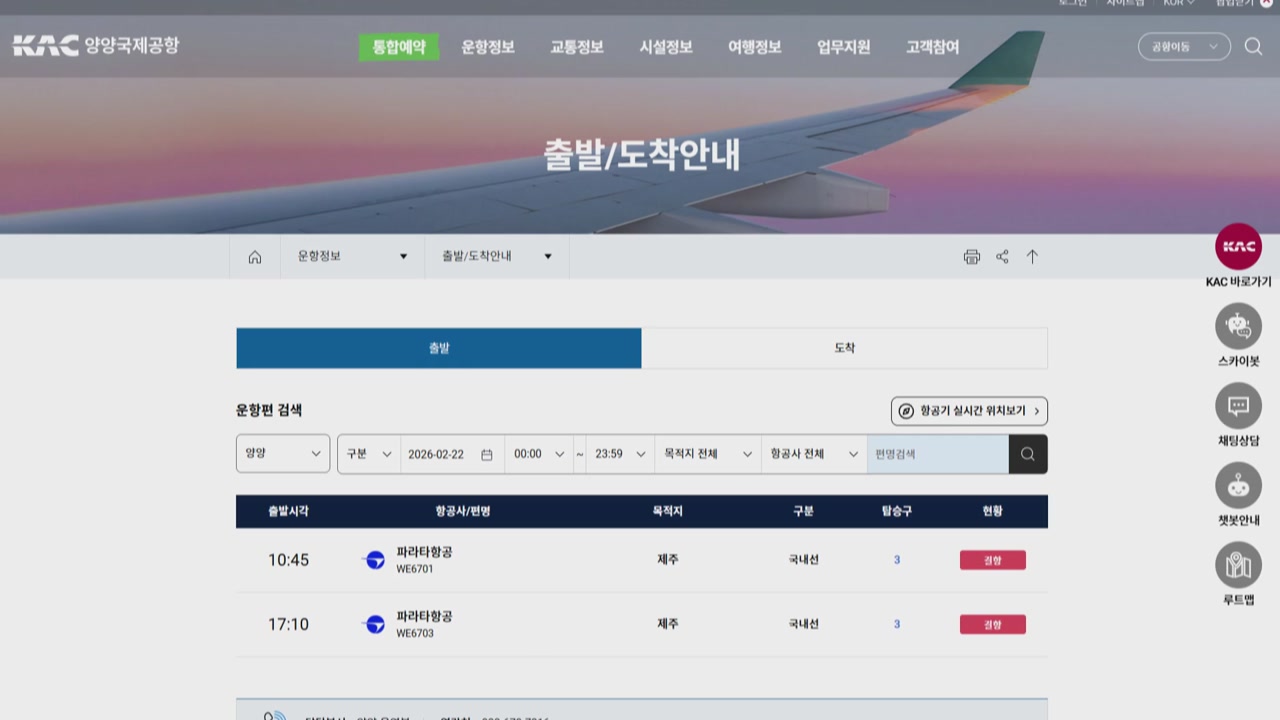Click the search magnifier icon in header

[1253, 46]
